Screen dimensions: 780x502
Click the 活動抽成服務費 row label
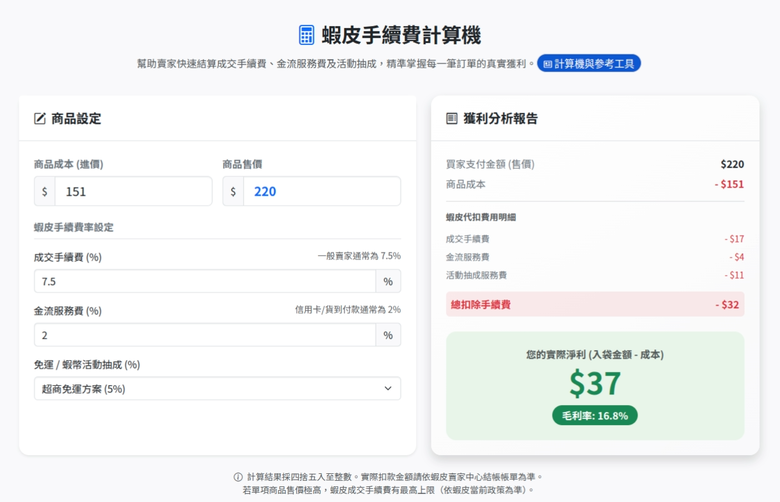(476, 275)
